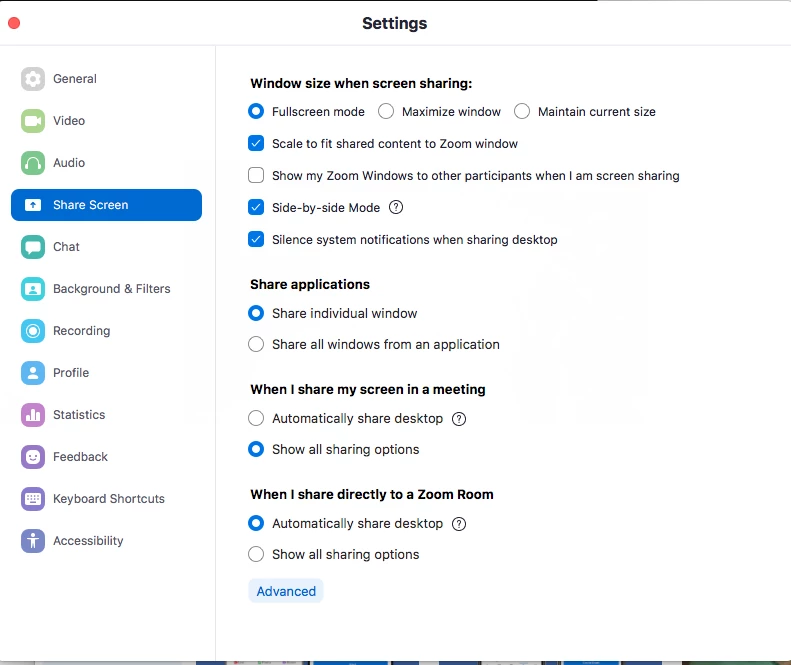Click help icon beside Side-by-side Mode
The width and height of the screenshot is (791, 665).
coord(396,207)
